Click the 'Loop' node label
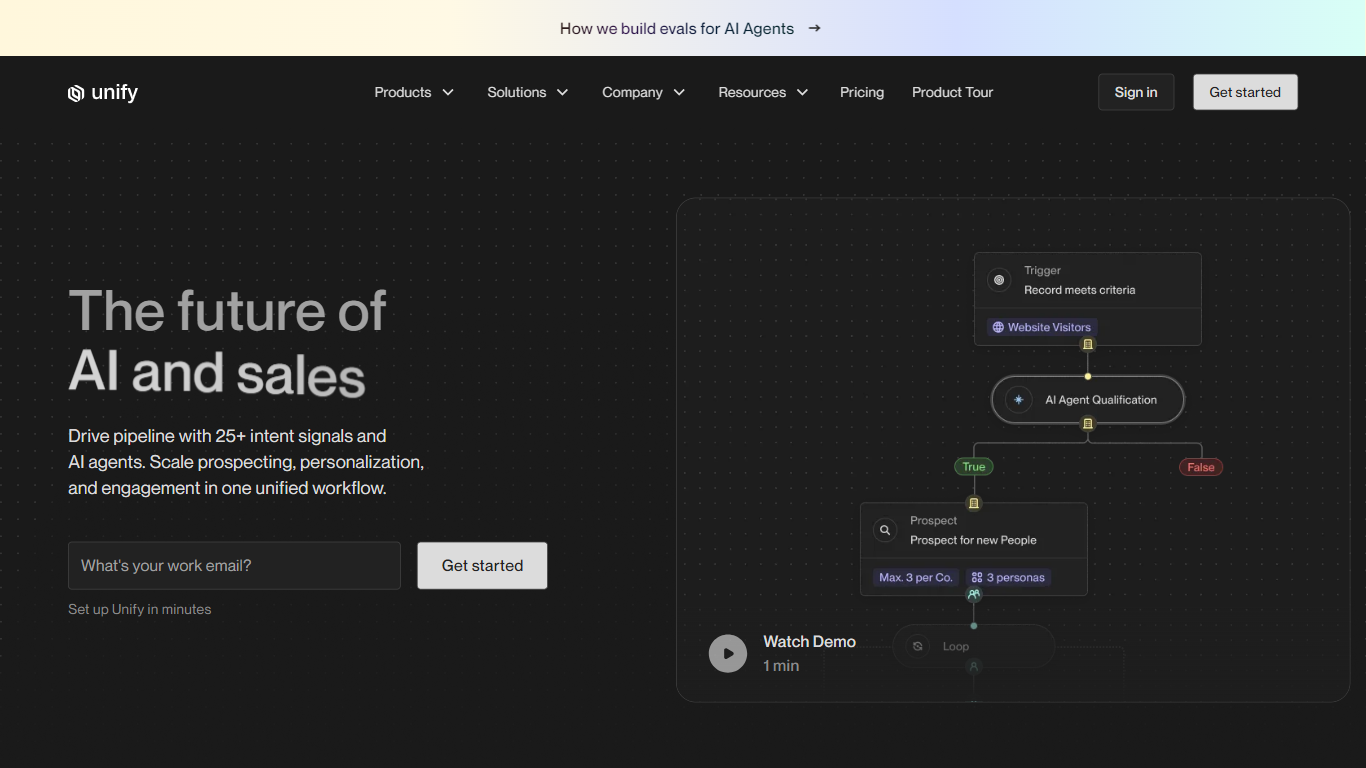Screen dimensions: 1366x768 tap(956, 646)
